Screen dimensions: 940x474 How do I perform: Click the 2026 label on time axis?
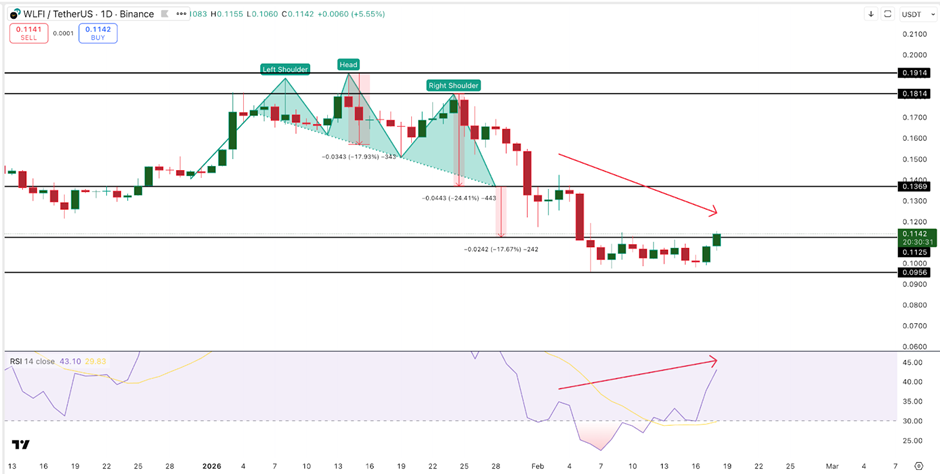(x=212, y=466)
